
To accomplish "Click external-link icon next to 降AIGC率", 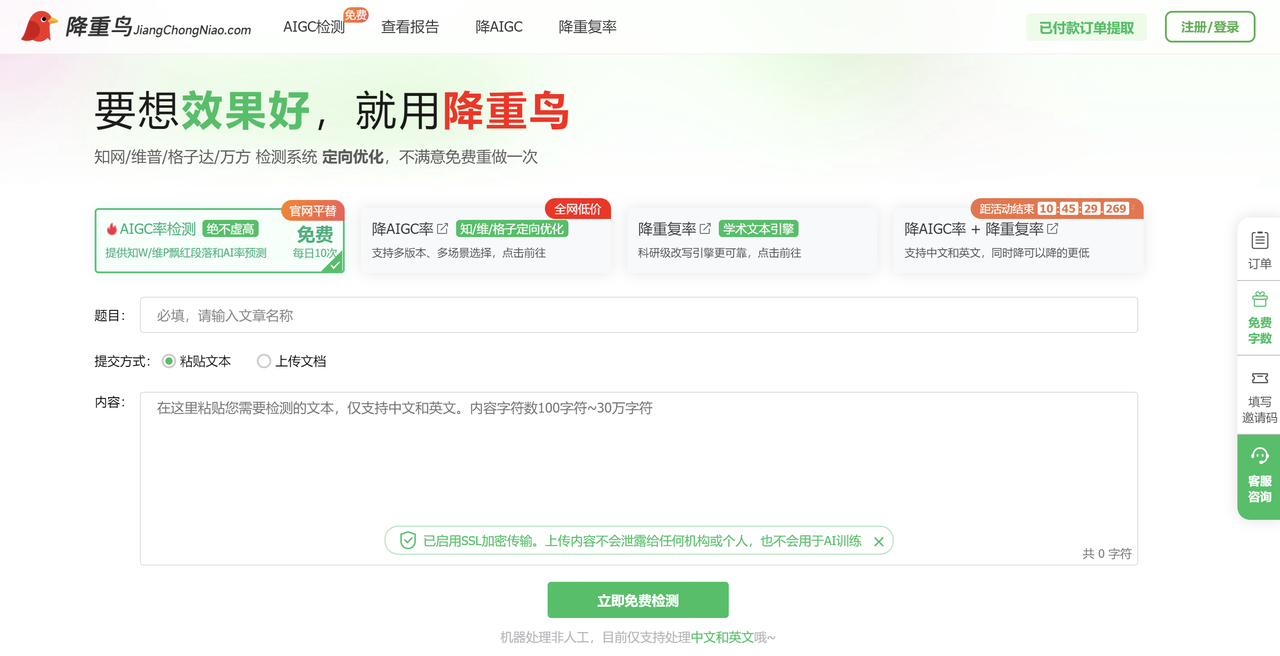I will pos(442,229).
